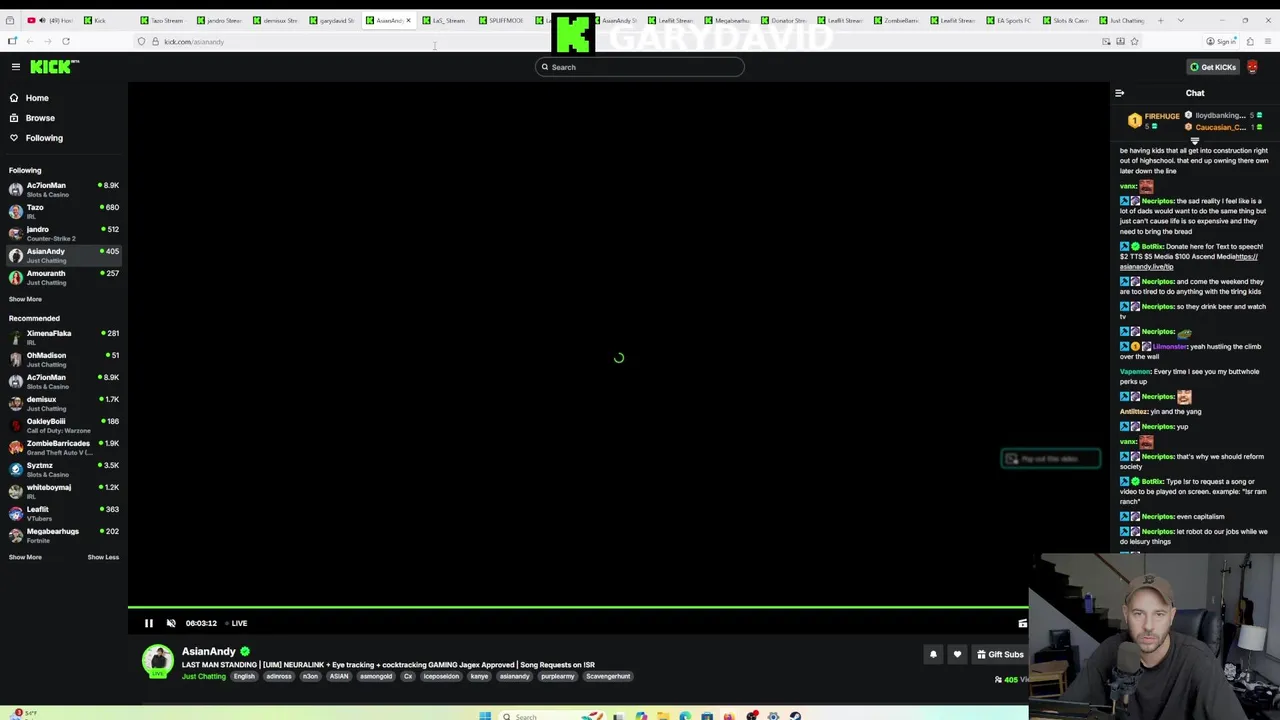Viewport: 1280px width, 720px height.
Task: Click Gift Subs button
Action: 1000,655
